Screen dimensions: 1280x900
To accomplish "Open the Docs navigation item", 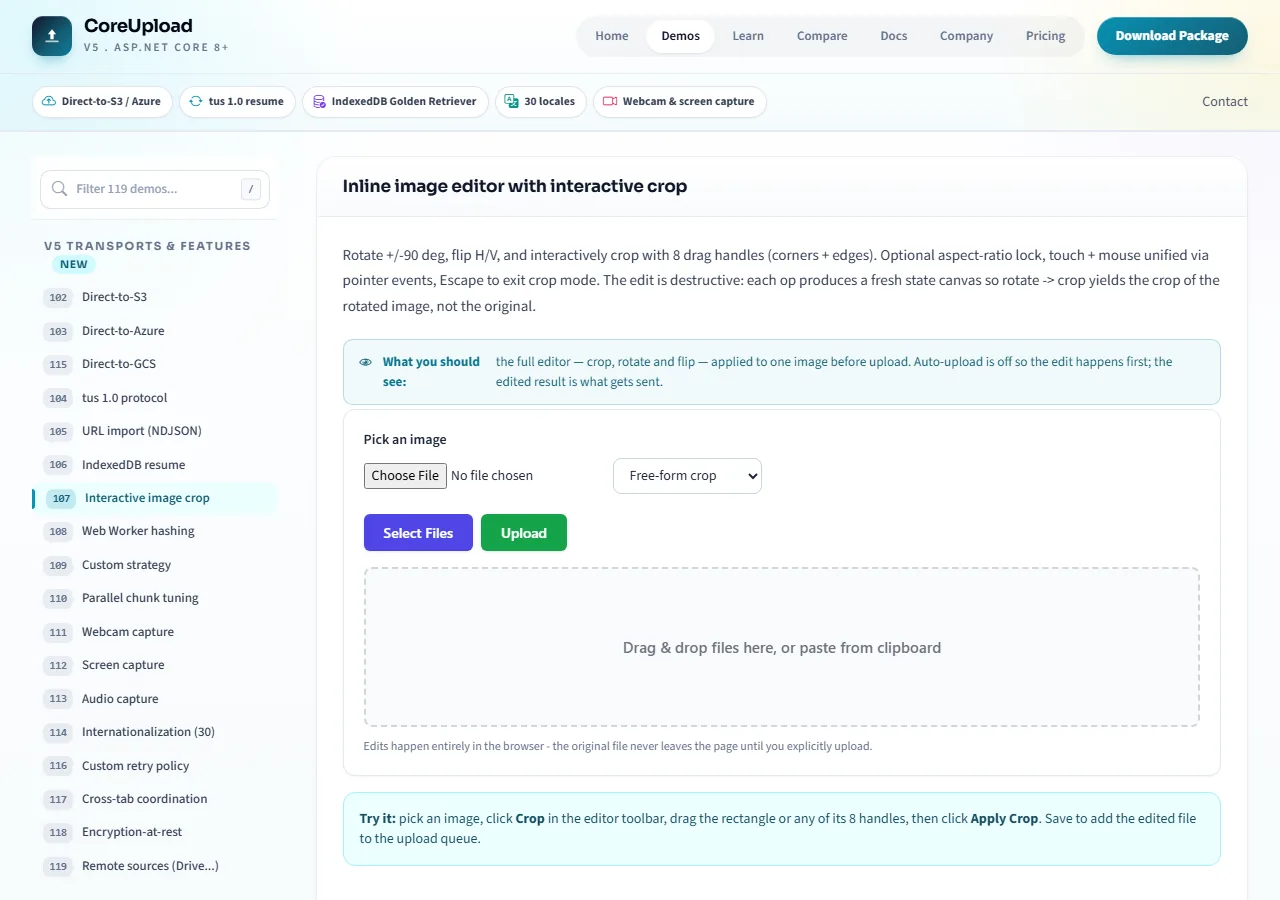I will tap(894, 36).
